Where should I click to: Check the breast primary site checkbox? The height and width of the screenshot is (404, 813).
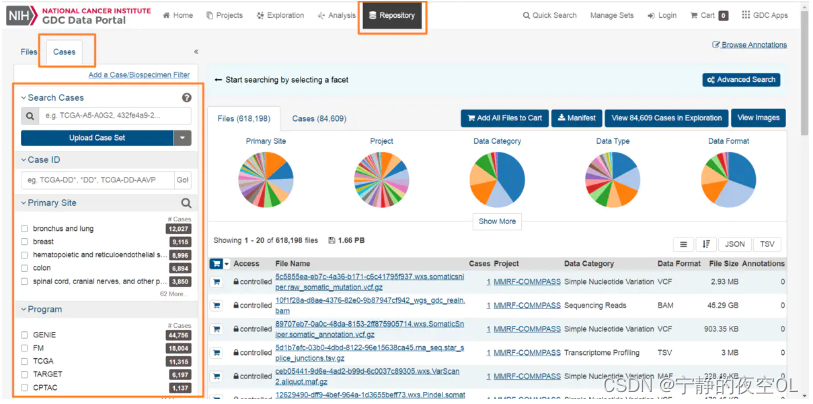click(x=24, y=242)
